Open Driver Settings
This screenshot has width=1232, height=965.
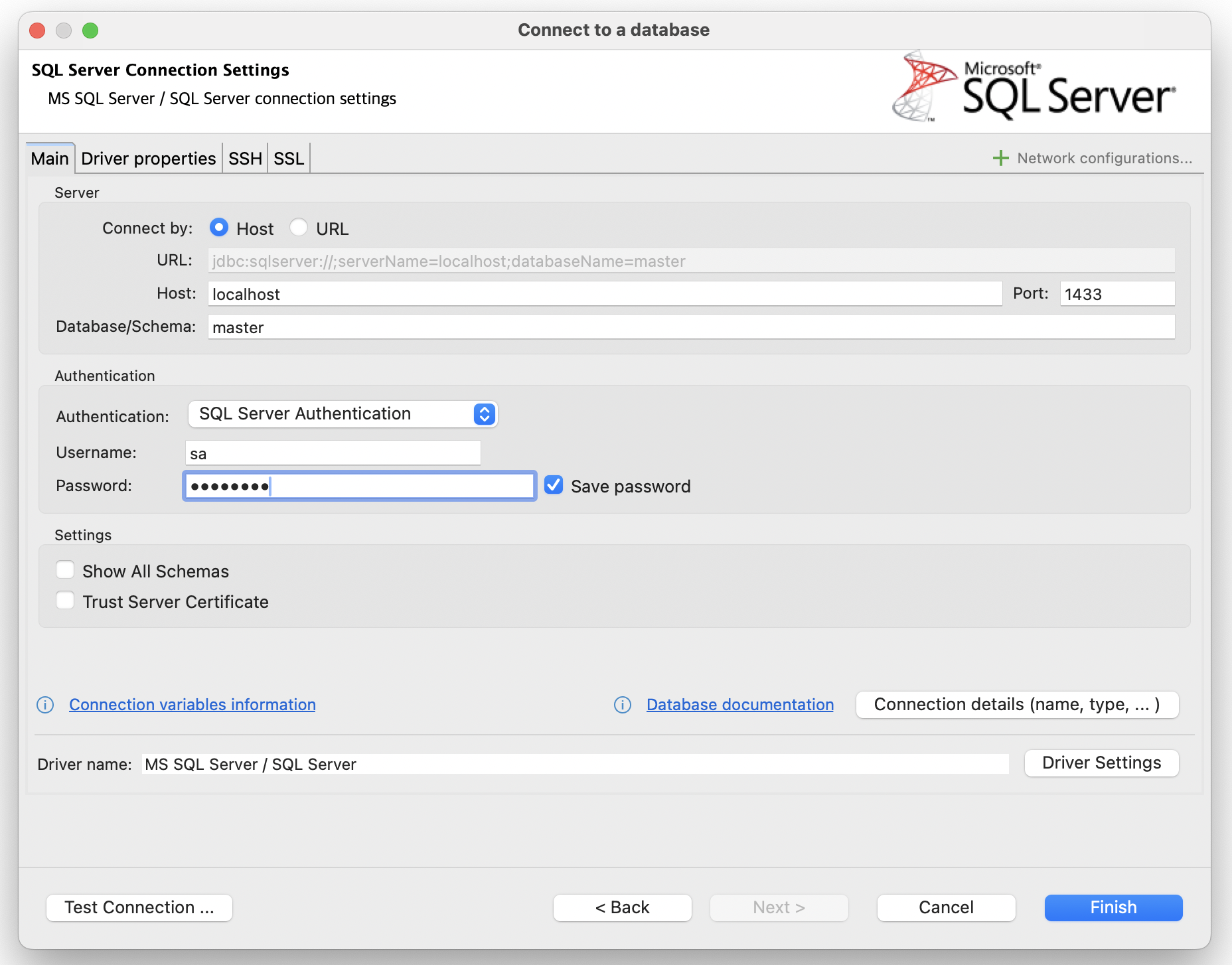pos(1102,763)
